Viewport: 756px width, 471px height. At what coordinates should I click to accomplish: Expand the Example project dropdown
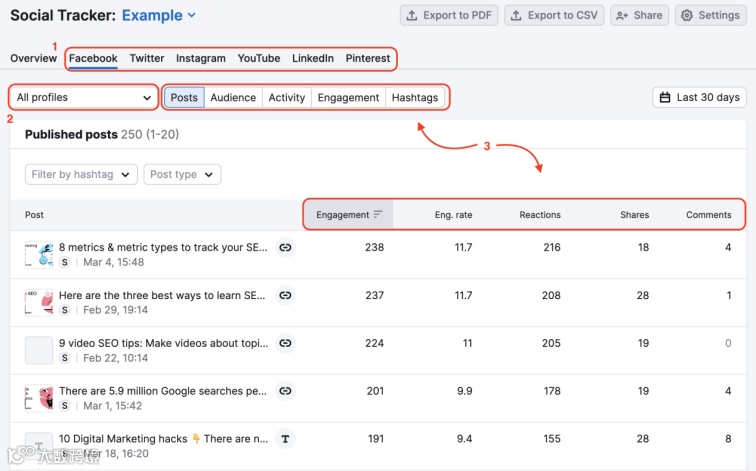pyautogui.click(x=159, y=15)
